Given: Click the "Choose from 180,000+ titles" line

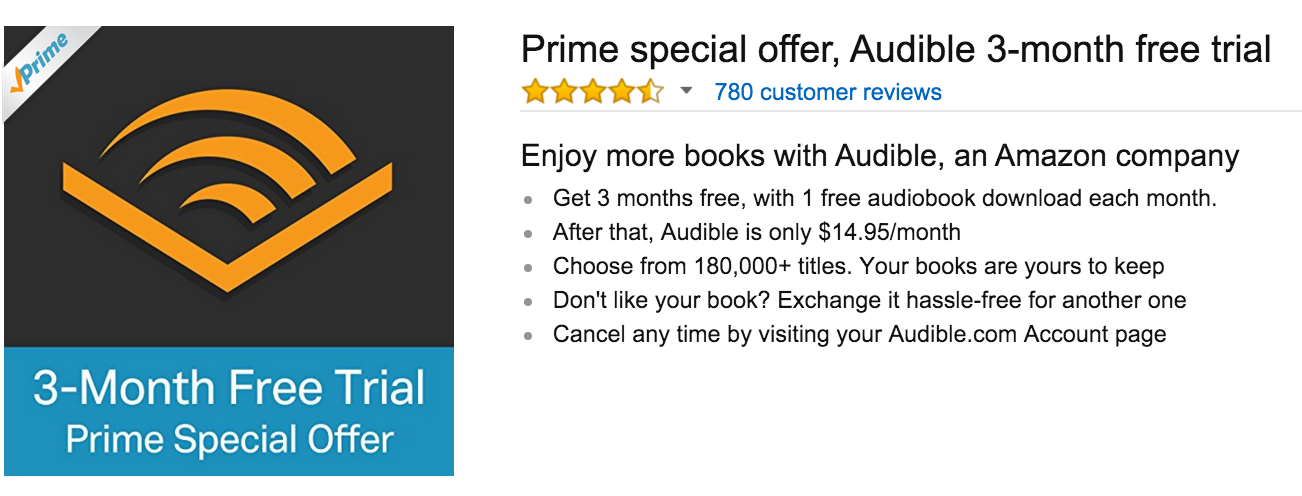Looking at the screenshot, I should coord(858,267).
